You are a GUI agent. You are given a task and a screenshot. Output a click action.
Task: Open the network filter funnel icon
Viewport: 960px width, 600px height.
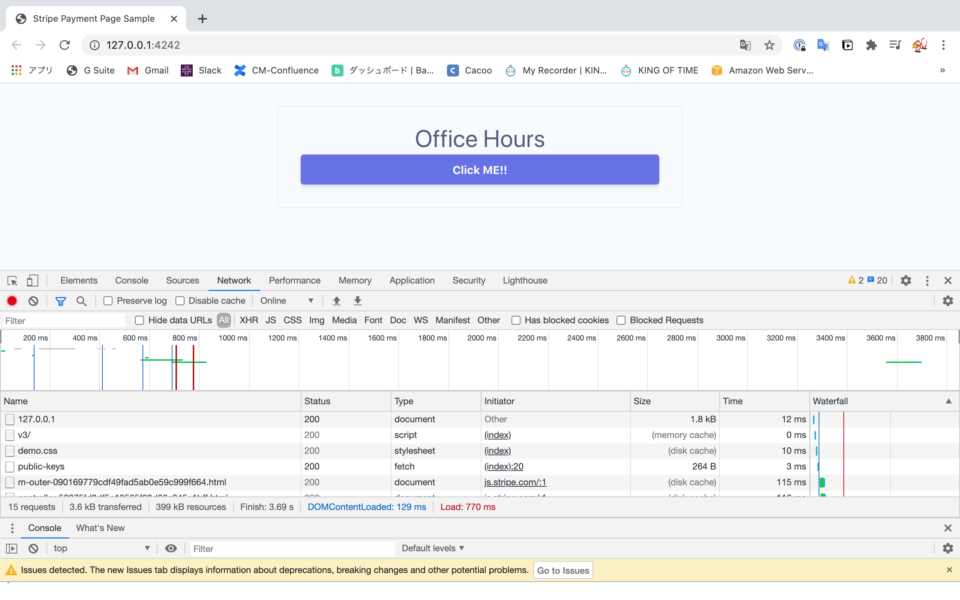pos(60,300)
